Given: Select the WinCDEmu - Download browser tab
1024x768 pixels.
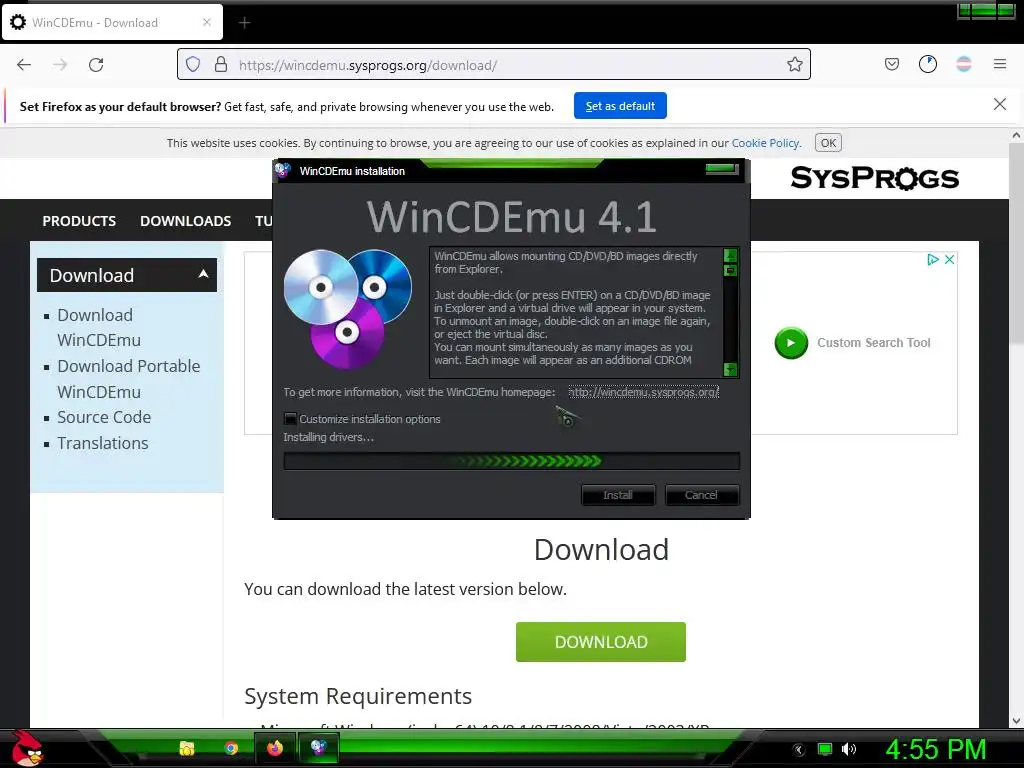Looking at the screenshot, I should pos(112,22).
